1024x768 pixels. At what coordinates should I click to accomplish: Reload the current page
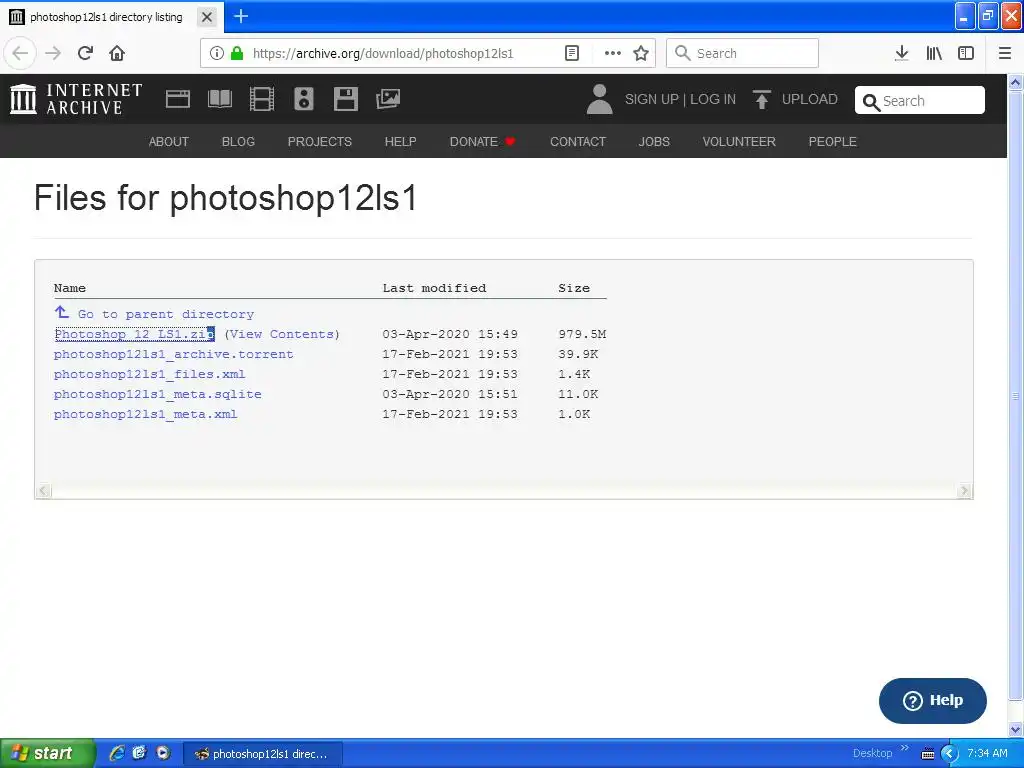(85, 53)
